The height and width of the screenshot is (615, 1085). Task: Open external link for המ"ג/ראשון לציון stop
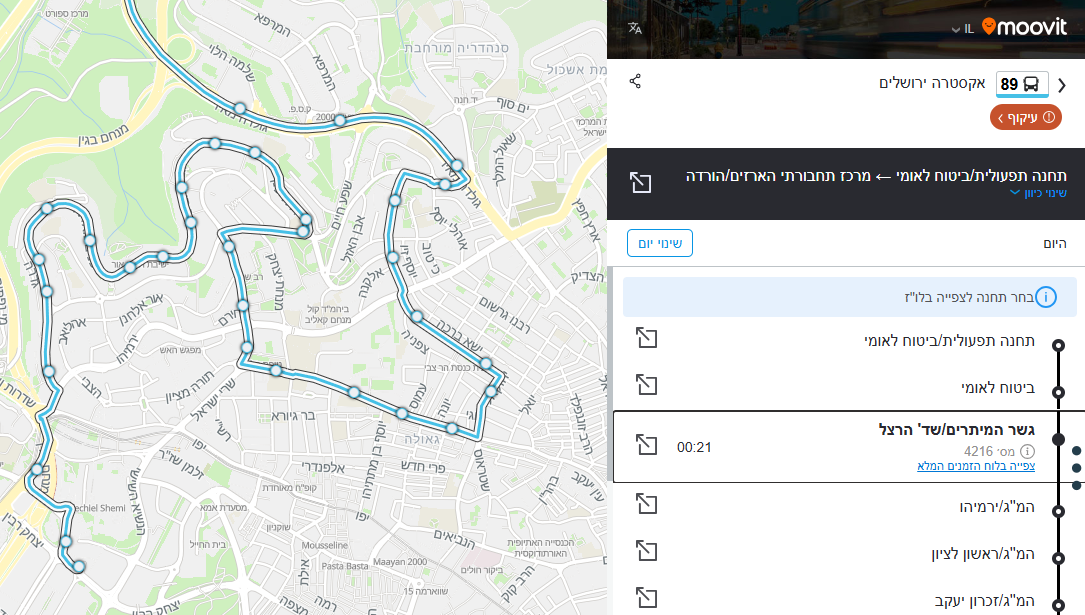tap(647, 551)
